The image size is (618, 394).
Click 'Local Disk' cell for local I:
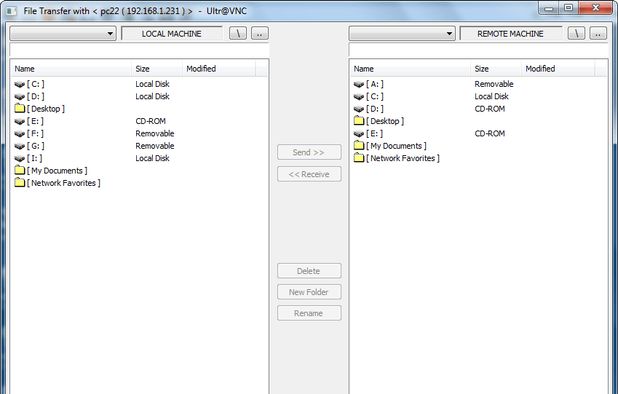153,158
